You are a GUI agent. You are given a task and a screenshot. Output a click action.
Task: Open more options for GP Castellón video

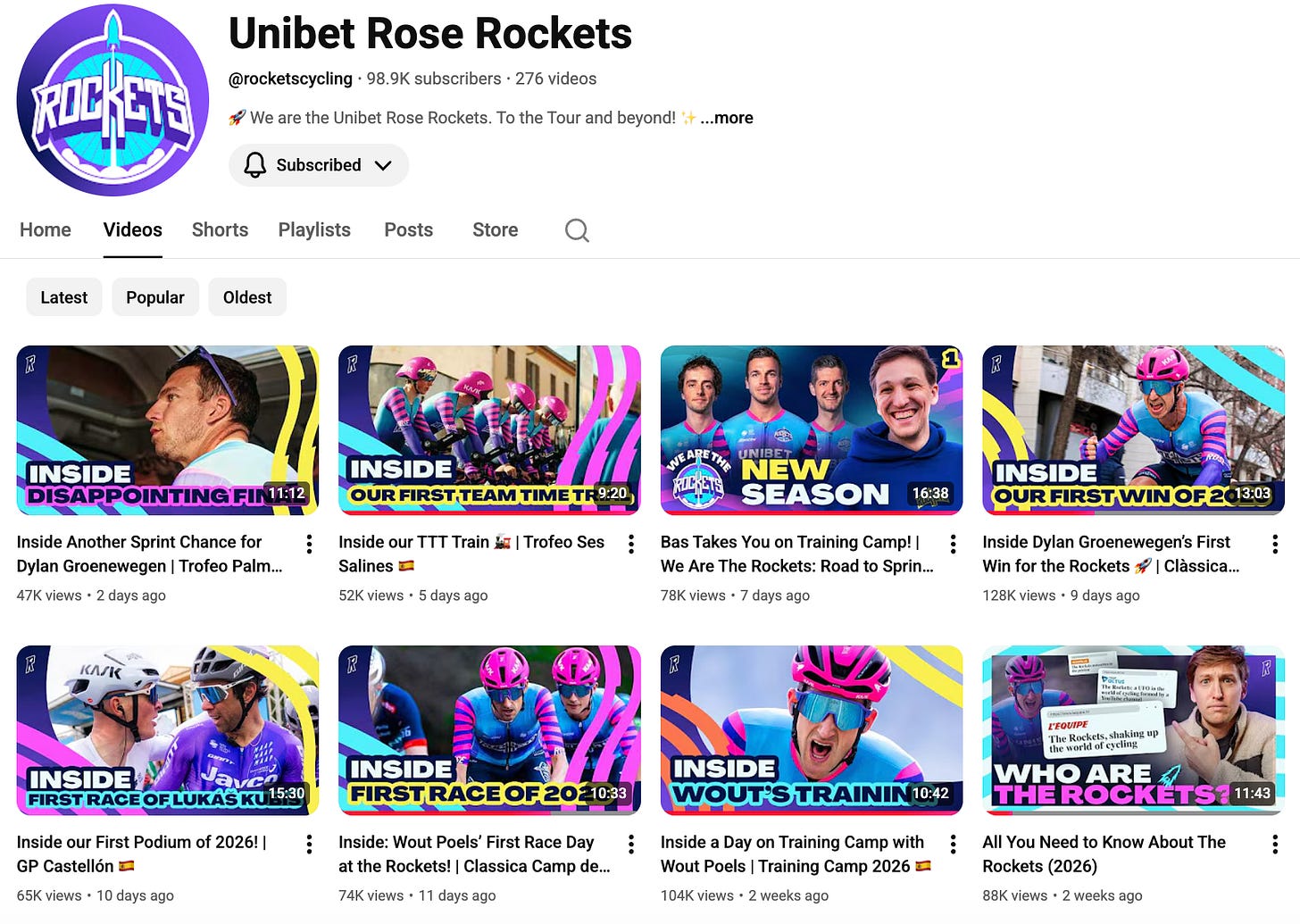click(x=309, y=844)
